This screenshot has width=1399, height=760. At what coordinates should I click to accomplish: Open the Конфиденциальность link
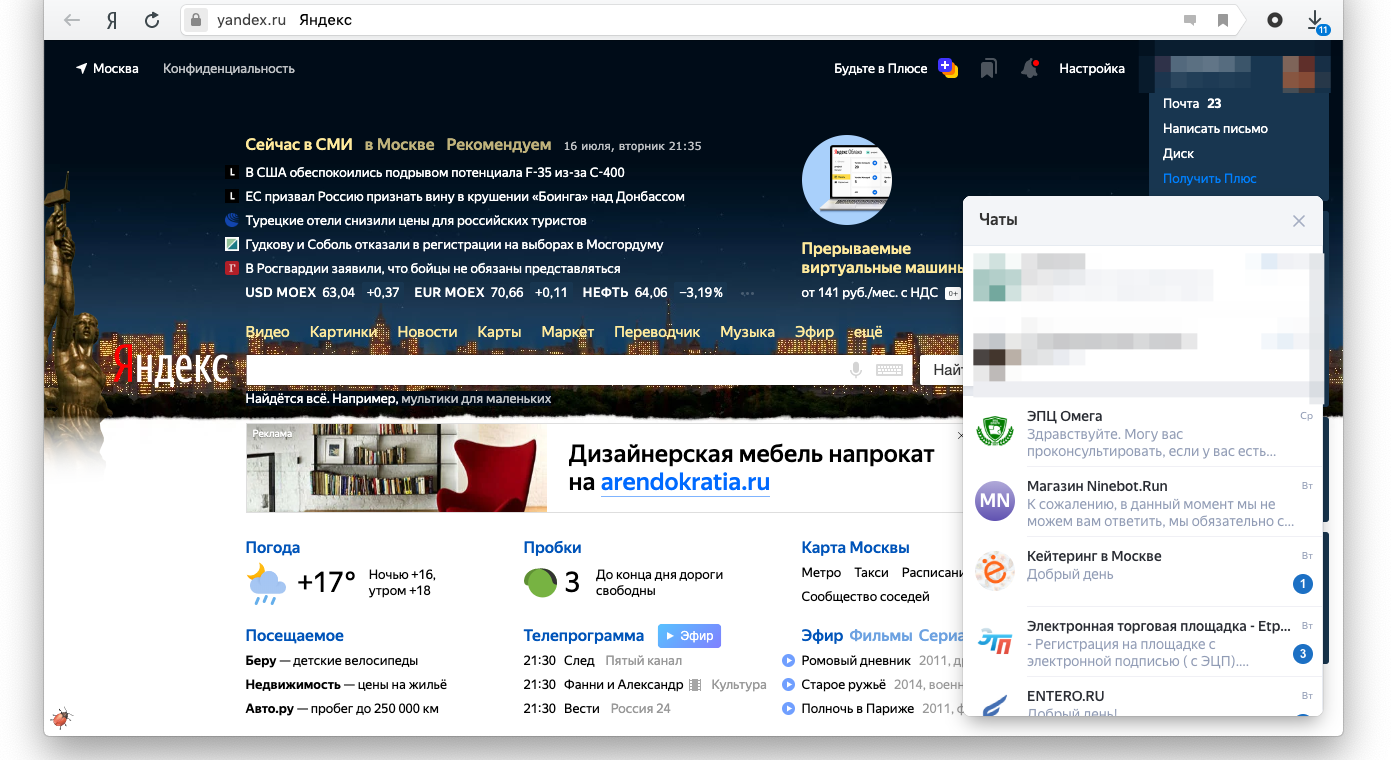pyautogui.click(x=229, y=69)
